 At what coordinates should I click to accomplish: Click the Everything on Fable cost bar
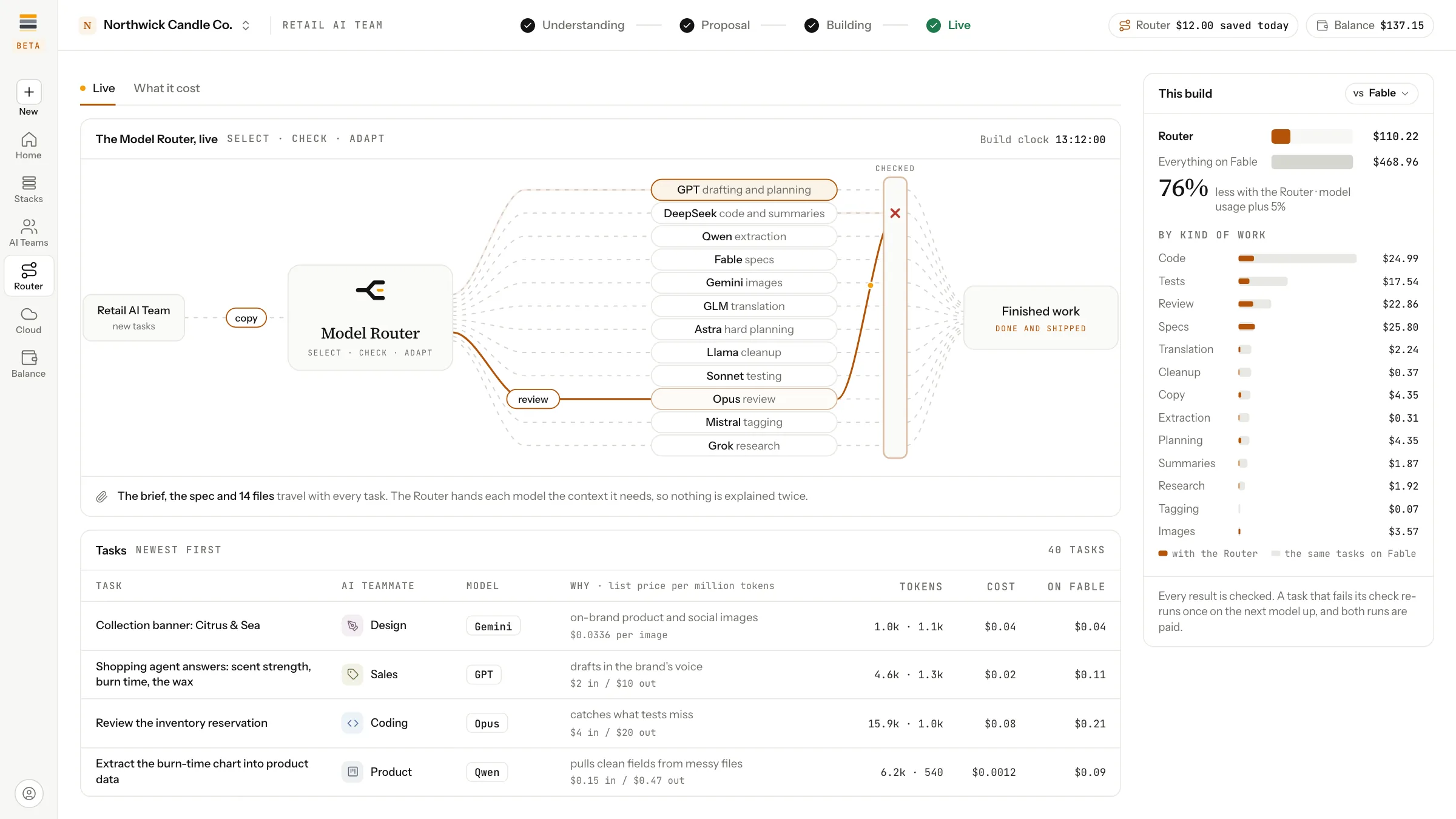(x=1312, y=162)
